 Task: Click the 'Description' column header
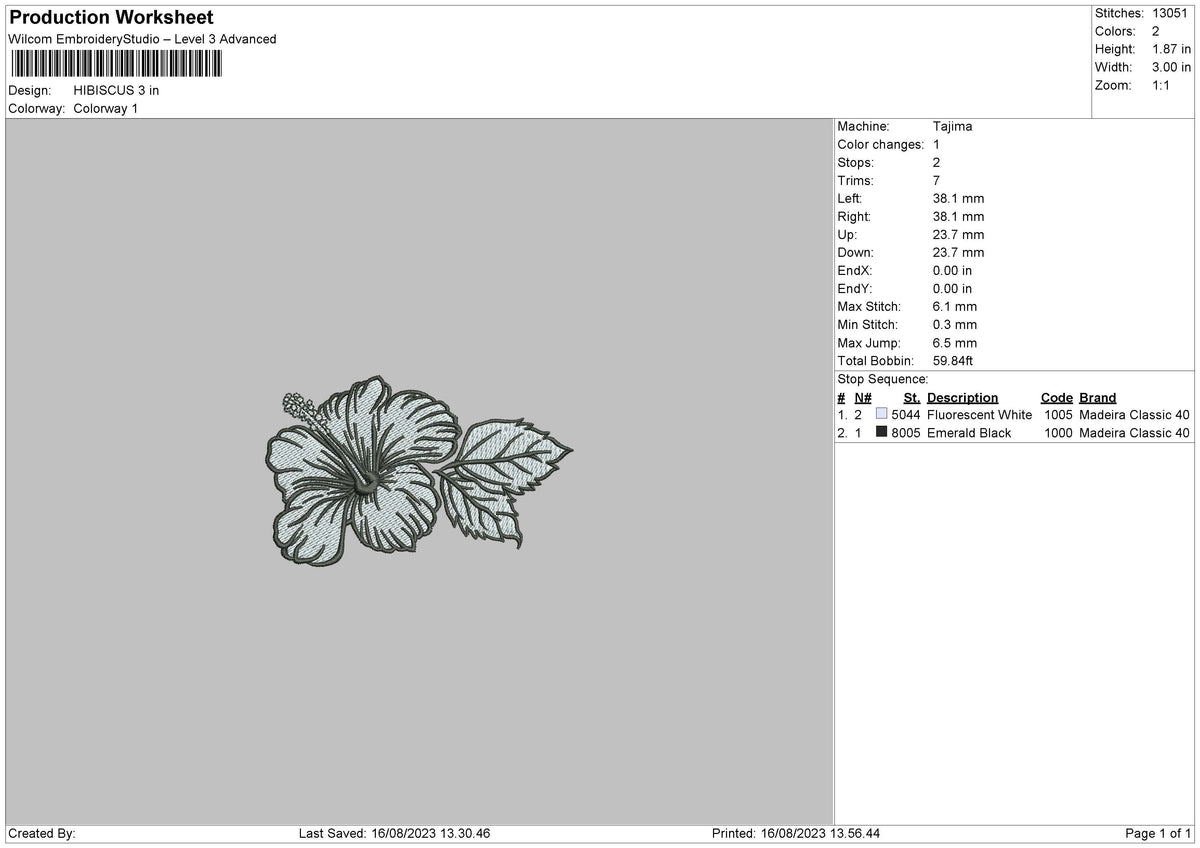coord(962,397)
